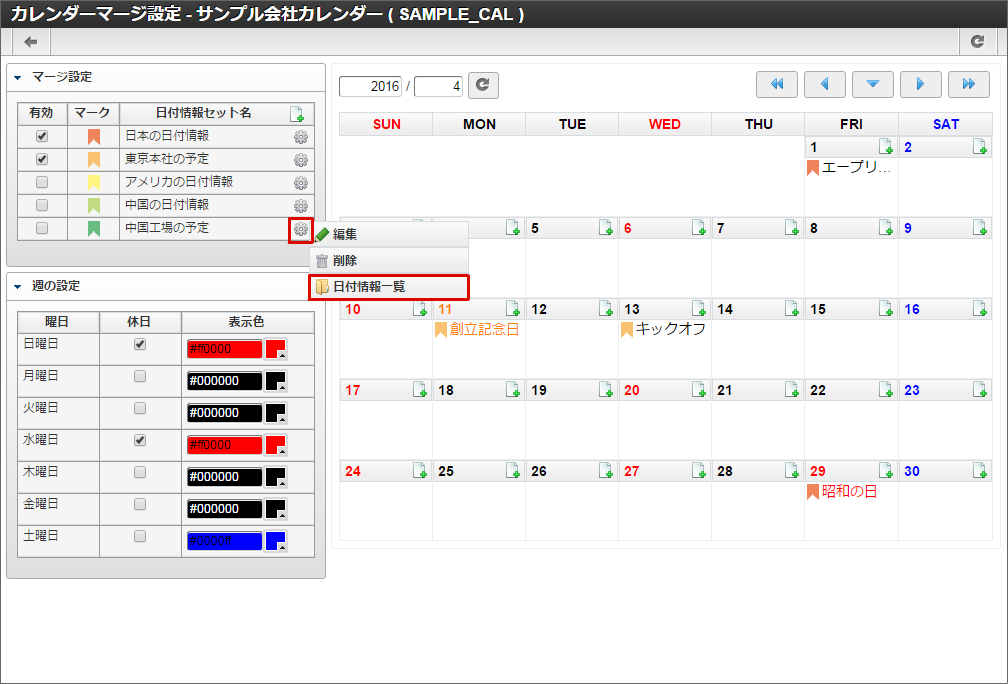Click the add-entry icon on April 15
This screenshot has width=1008, height=684.
[x=886, y=309]
